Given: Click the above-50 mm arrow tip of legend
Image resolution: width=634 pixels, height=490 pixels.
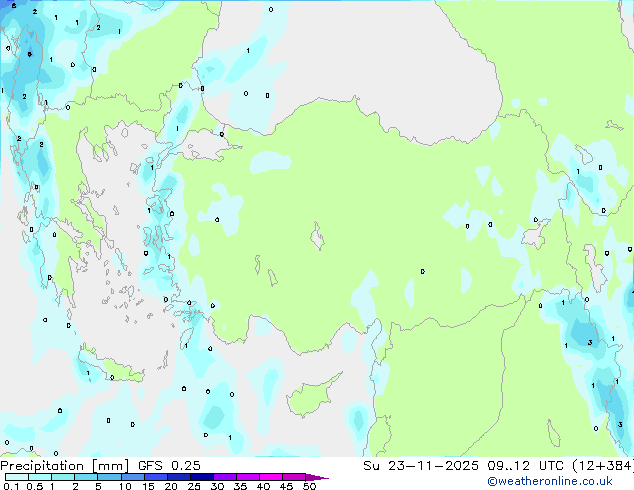Looking at the screenshot, I should click(x=317, y=477).
